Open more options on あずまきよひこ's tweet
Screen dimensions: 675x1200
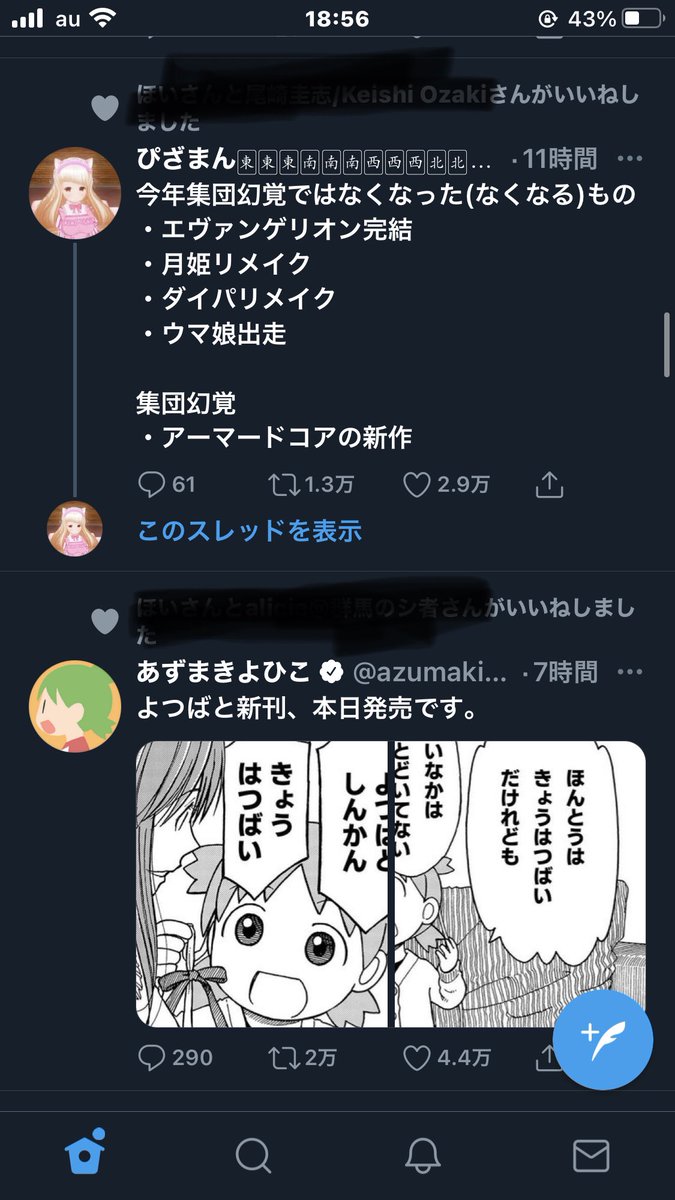630,671
